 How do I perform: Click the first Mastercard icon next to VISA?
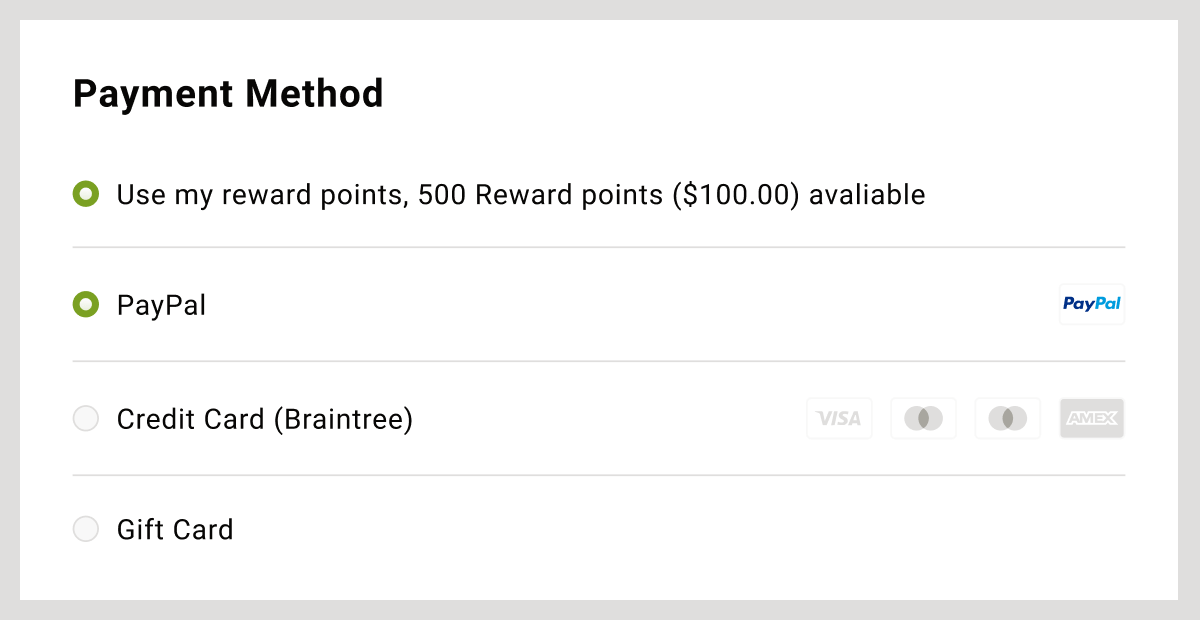coord(923,418)
